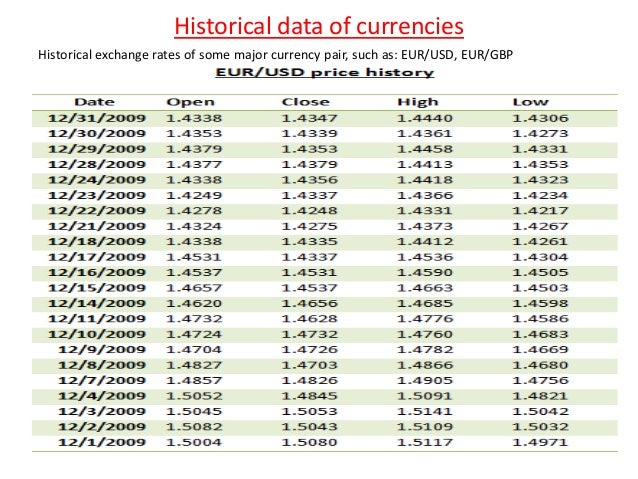Click the date cell 12/7/2009

(102, 381)
